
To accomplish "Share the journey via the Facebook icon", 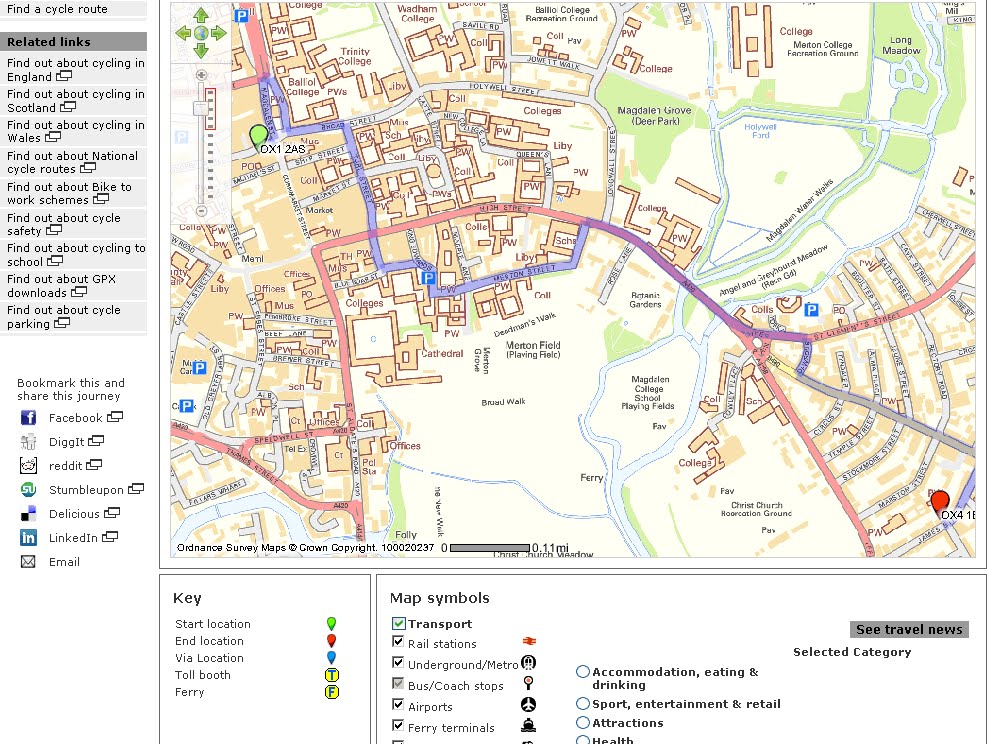I will pos(27,417).
